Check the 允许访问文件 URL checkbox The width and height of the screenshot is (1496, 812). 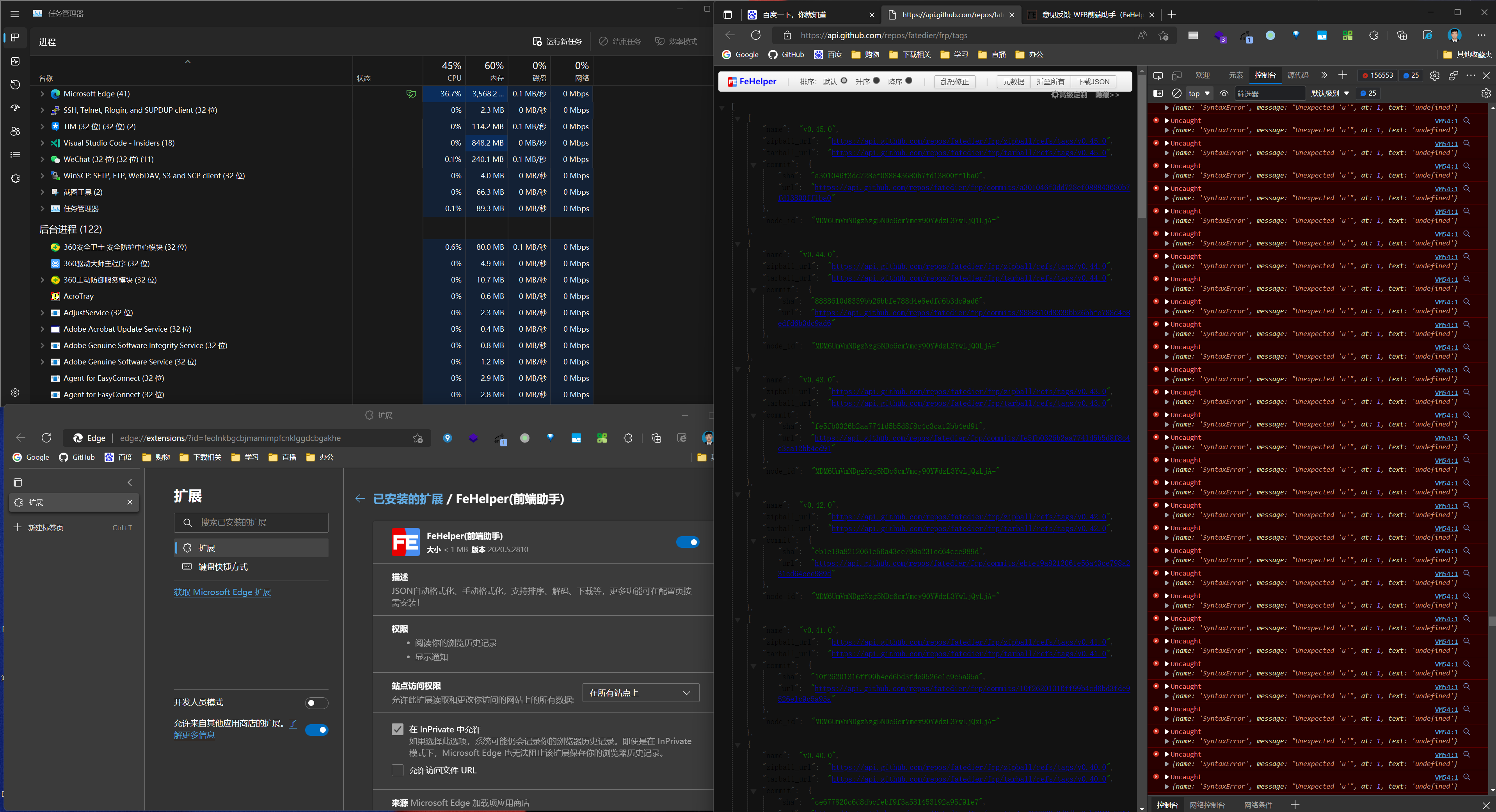tap(398, 770)
